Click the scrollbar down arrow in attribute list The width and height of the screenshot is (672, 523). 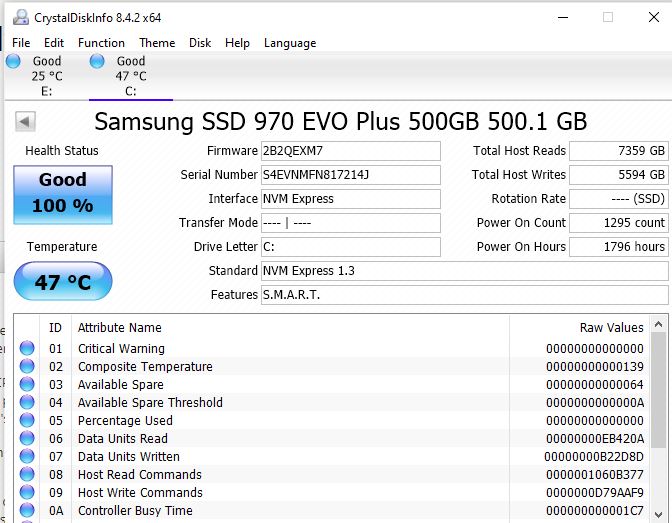pyautogui.click(x=659, y=514)
